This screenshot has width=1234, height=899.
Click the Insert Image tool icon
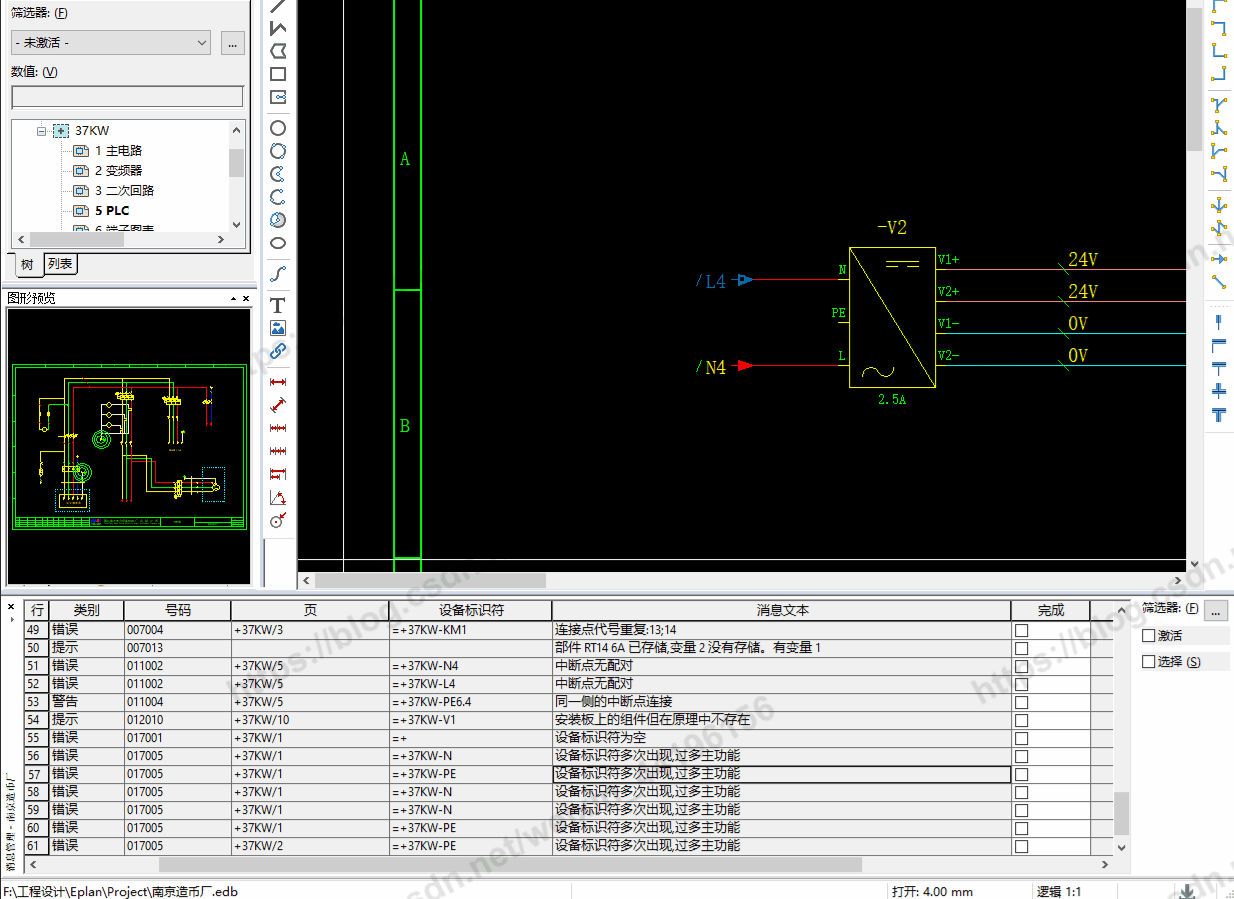(278, 328)
